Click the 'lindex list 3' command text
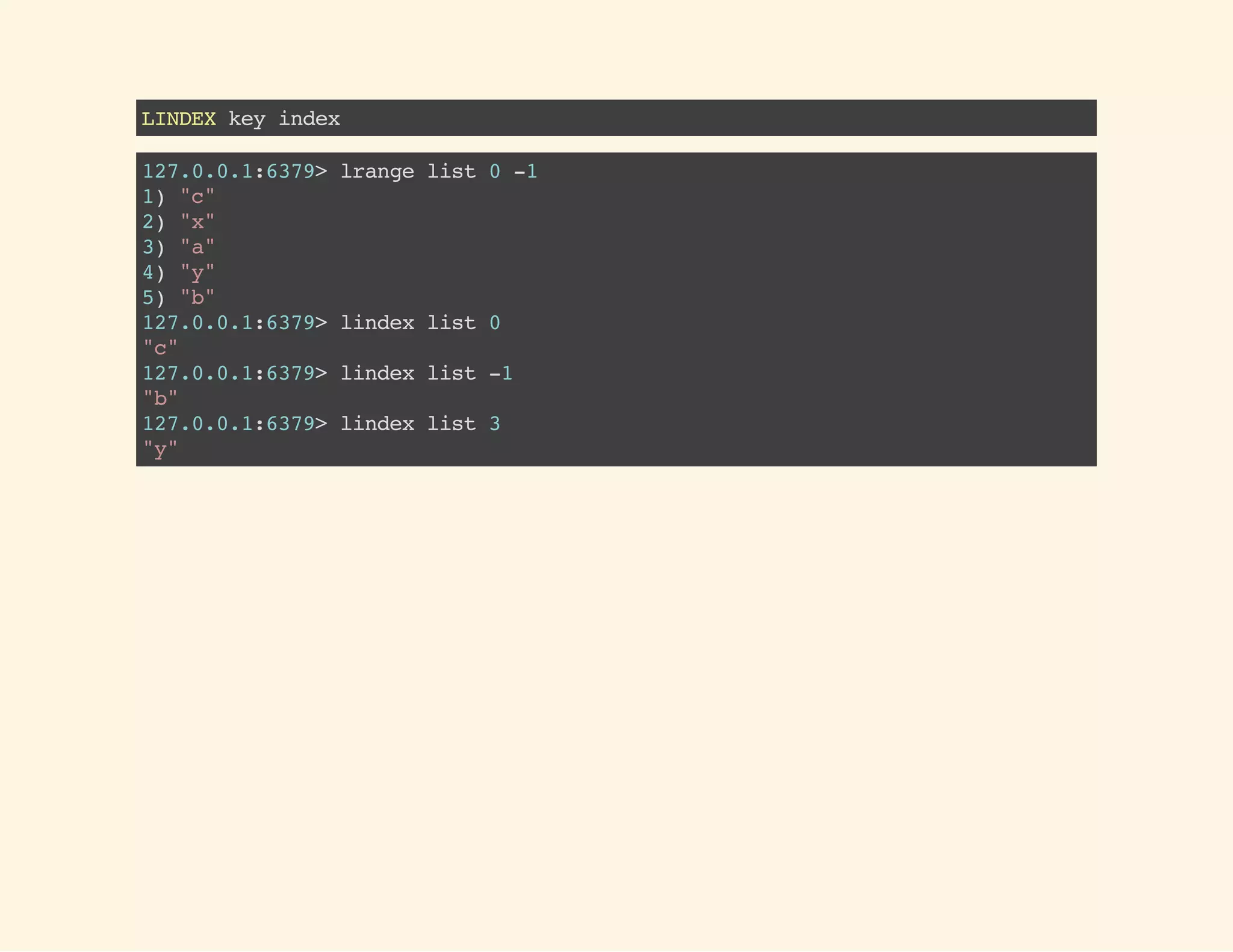The width and height of the screenshot is (1233, 952). coord(420,424)
